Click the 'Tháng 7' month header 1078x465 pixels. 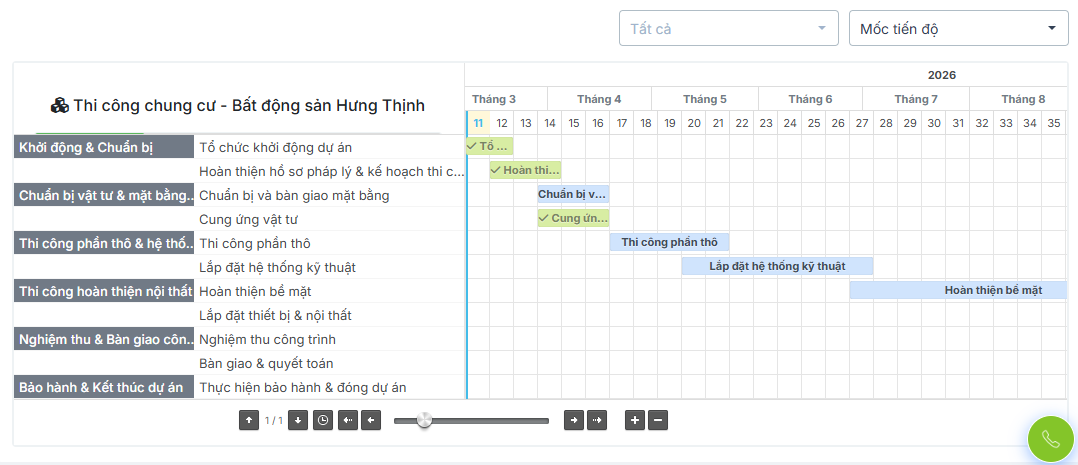[916, 99]
